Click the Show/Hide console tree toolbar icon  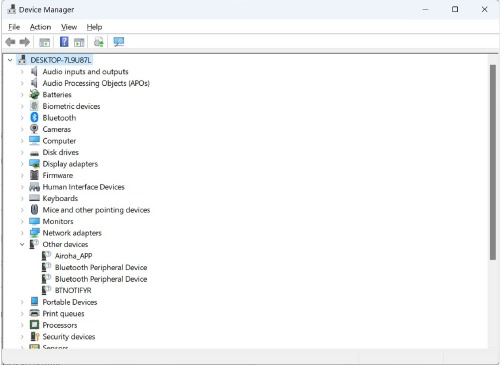tap(44, 42)
